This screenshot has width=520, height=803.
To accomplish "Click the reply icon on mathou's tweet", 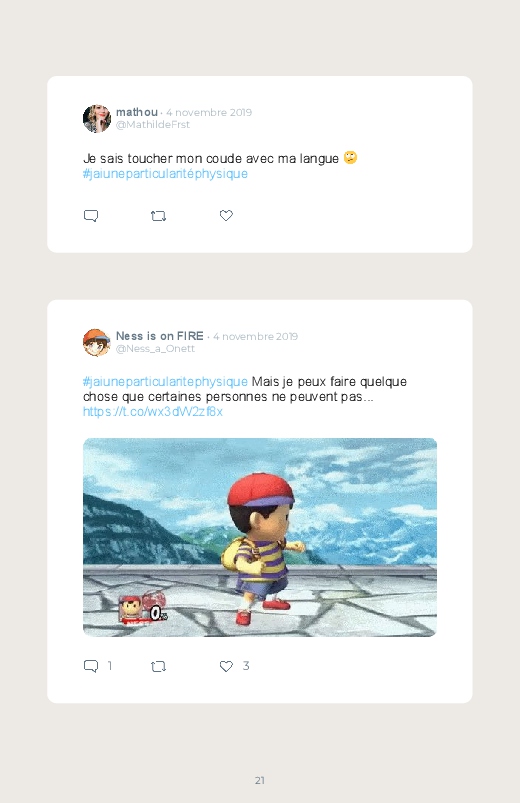I will 91,216.
